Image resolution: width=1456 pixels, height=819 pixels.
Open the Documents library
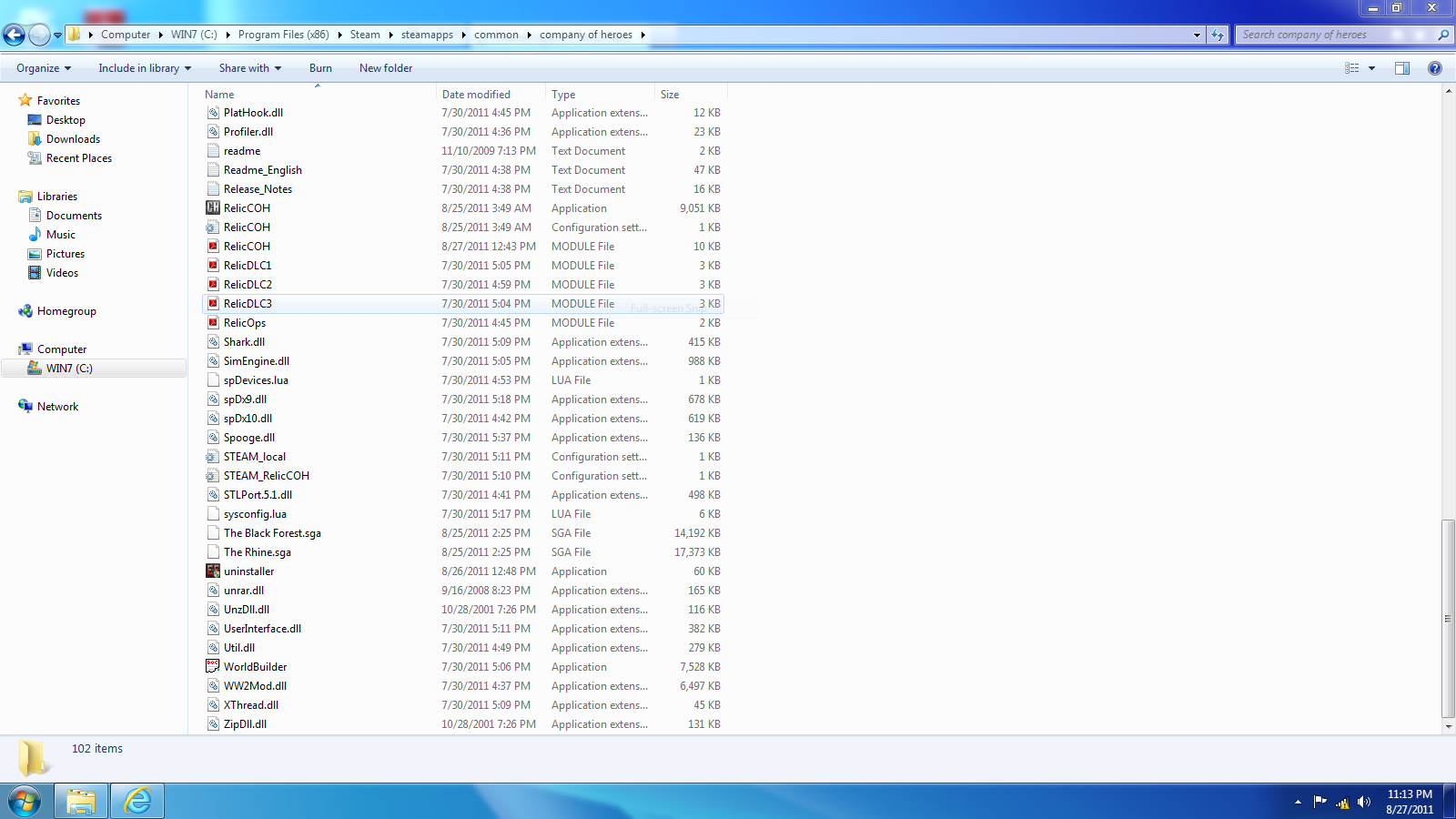[x=74, y=216]
